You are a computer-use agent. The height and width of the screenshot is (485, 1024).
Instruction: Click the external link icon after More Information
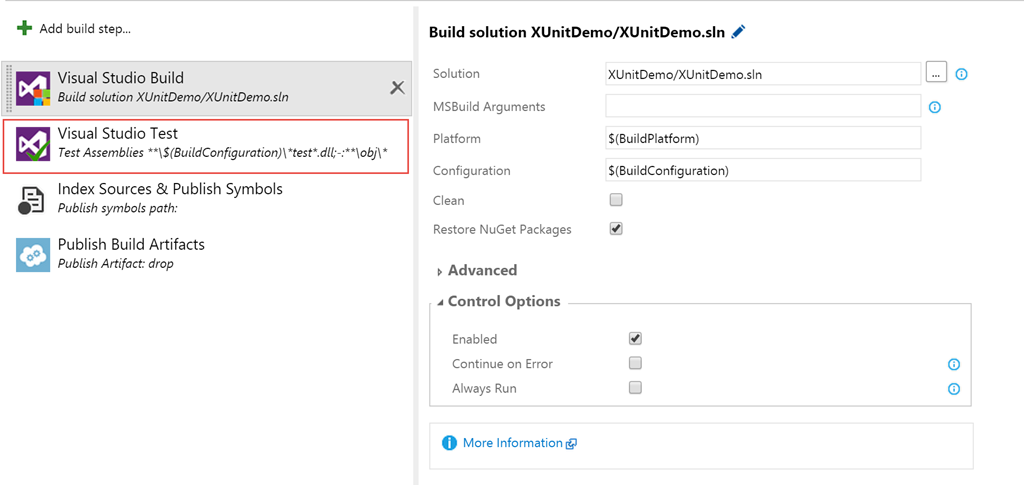point(571,444)
